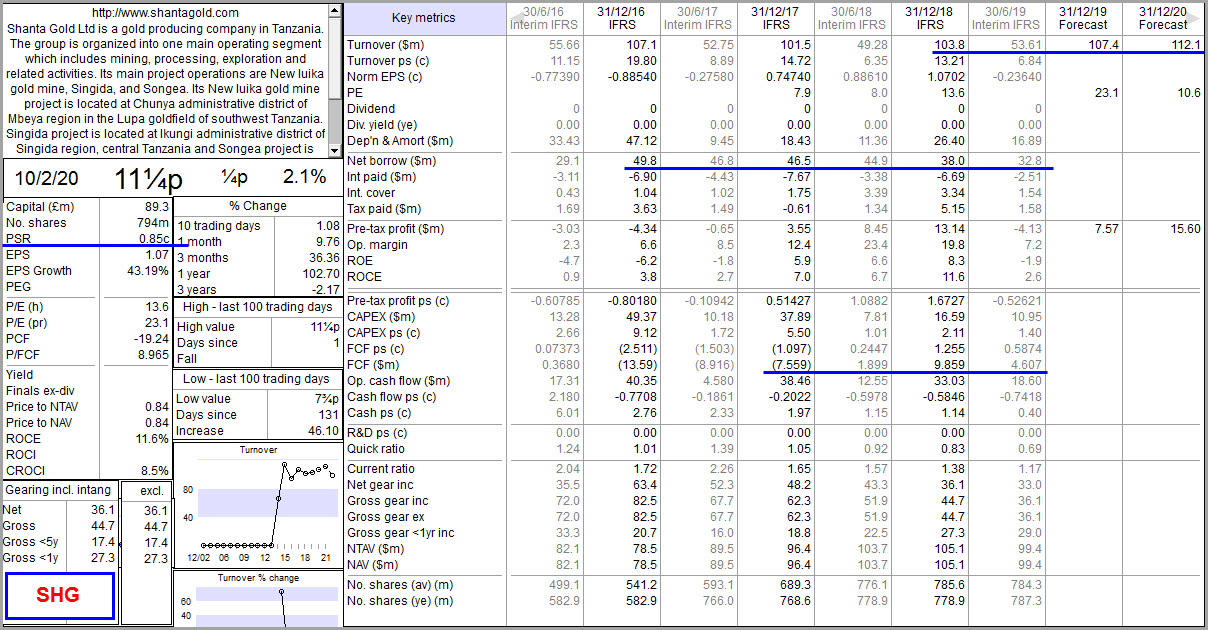Click the Turnover % change chart
Screen dimensions: 1208x630
pos(257,604)
